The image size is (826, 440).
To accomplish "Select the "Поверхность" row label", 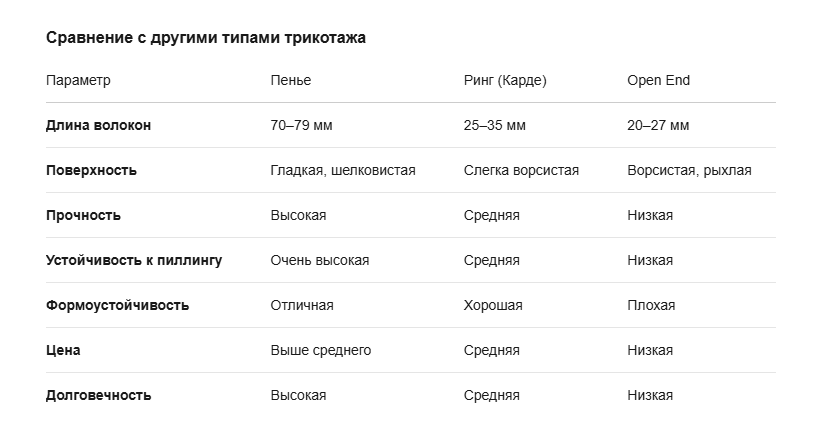I will coord(91,170).
